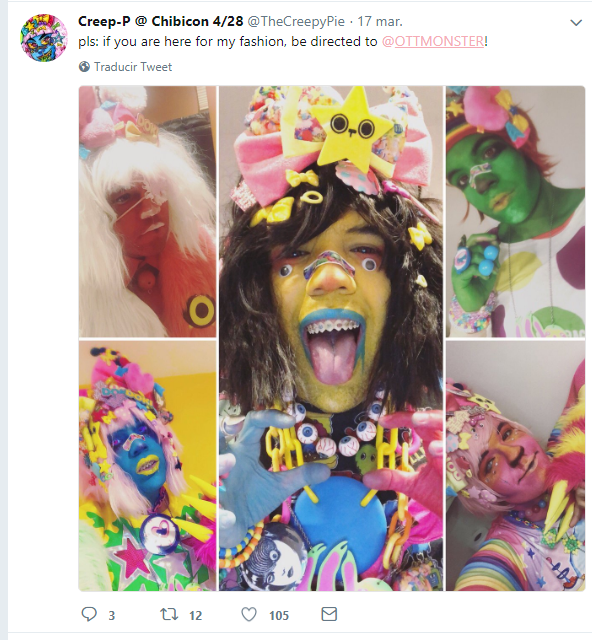Click the reply count 3
The height and width of the screenshot is (640, 592).
111,615
